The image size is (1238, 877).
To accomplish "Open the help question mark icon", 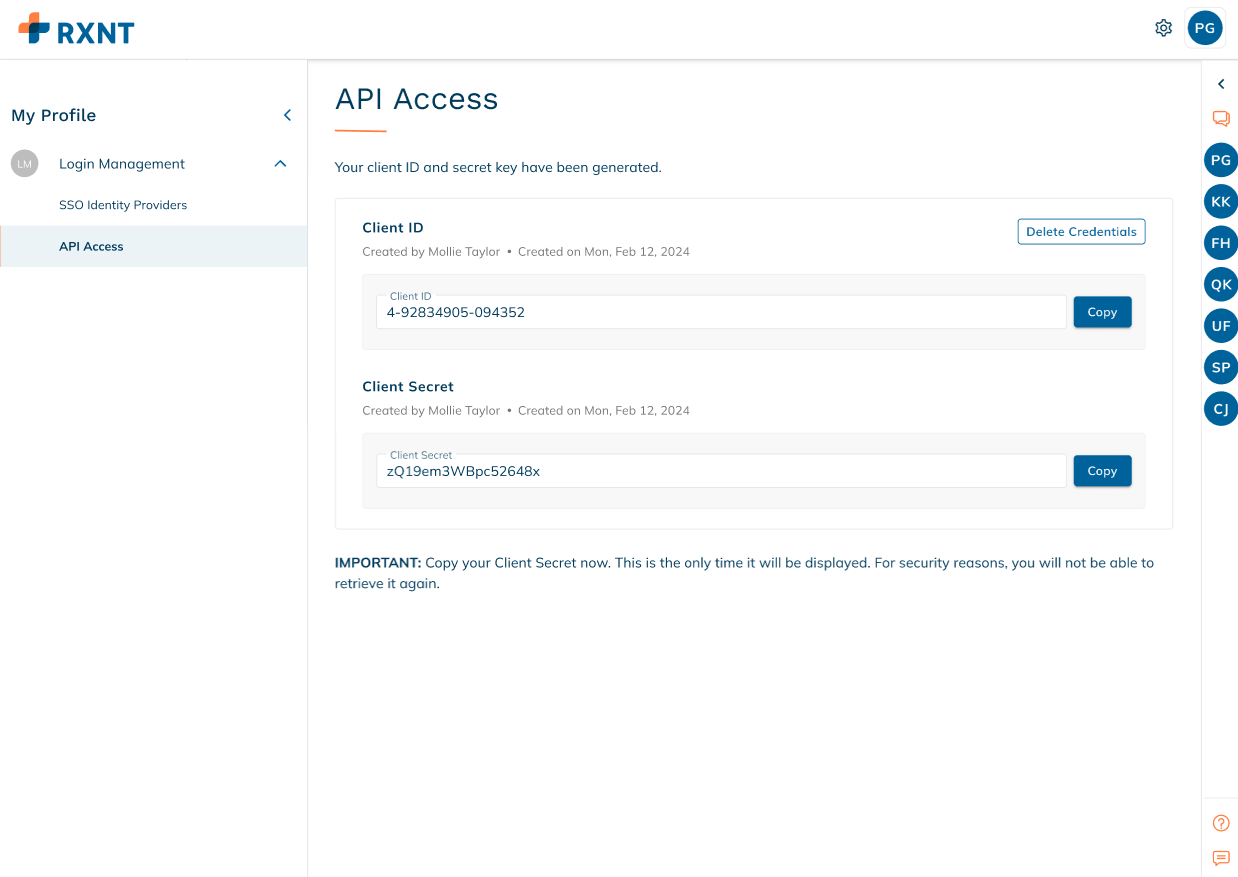I will (x=1221, y=823).
